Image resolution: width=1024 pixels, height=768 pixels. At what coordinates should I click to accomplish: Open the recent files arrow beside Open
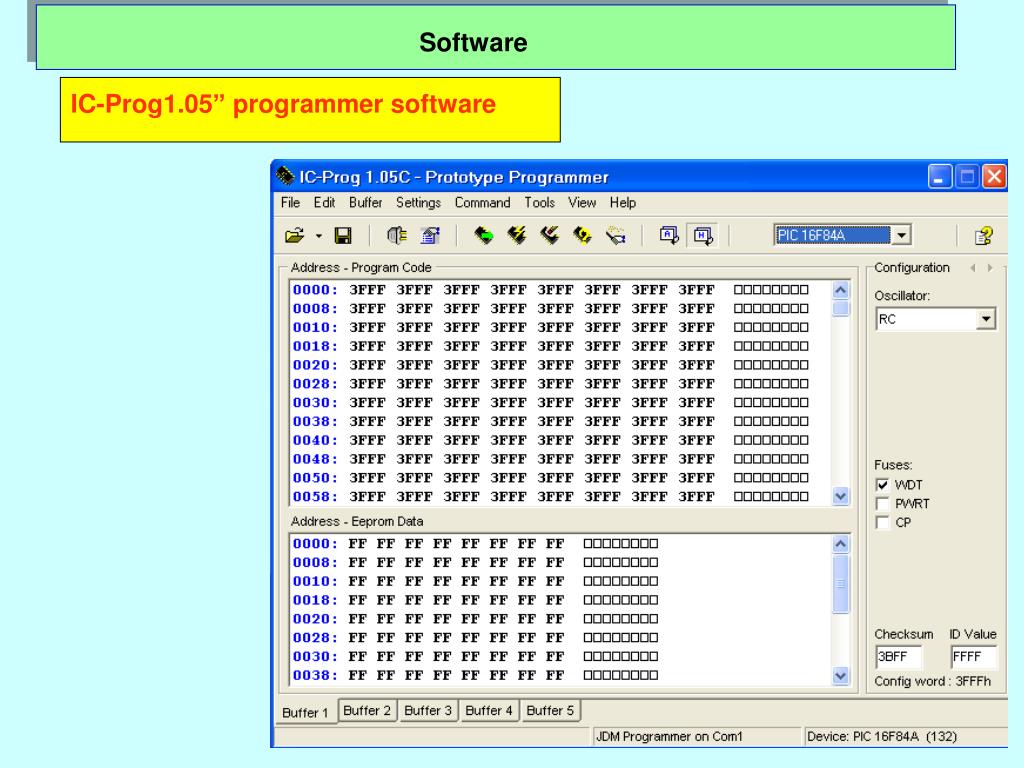point(319,236)
